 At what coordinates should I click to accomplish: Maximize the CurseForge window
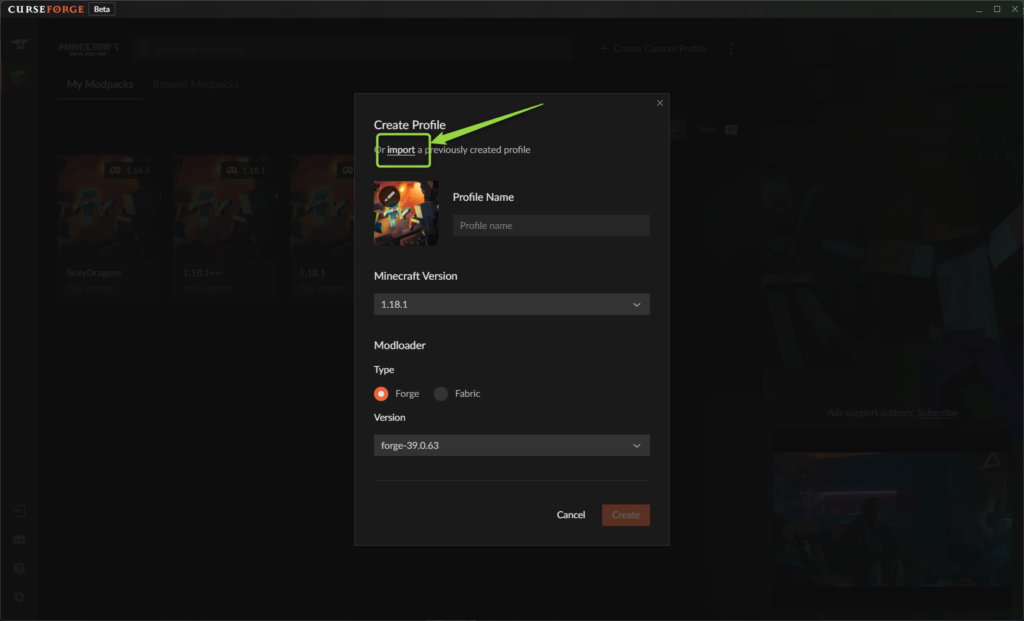997,9
